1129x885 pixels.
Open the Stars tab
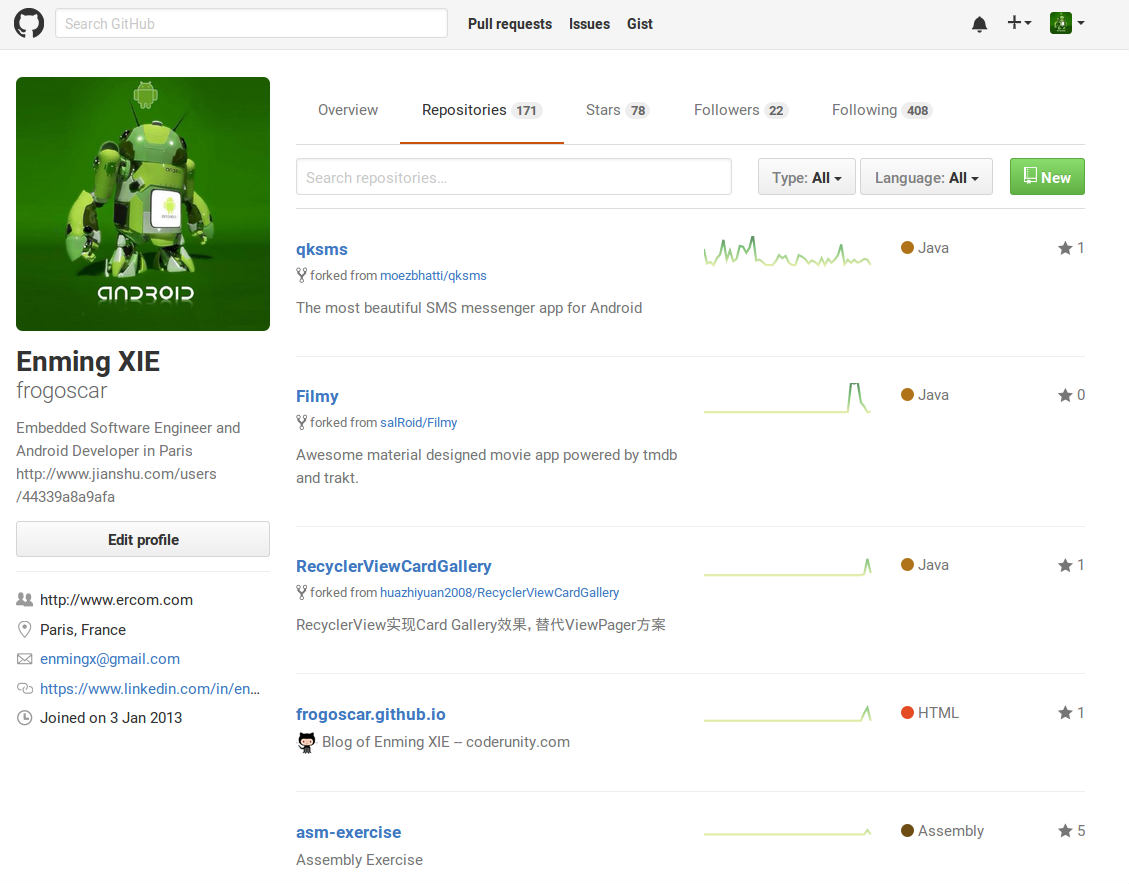pos(617,110)
